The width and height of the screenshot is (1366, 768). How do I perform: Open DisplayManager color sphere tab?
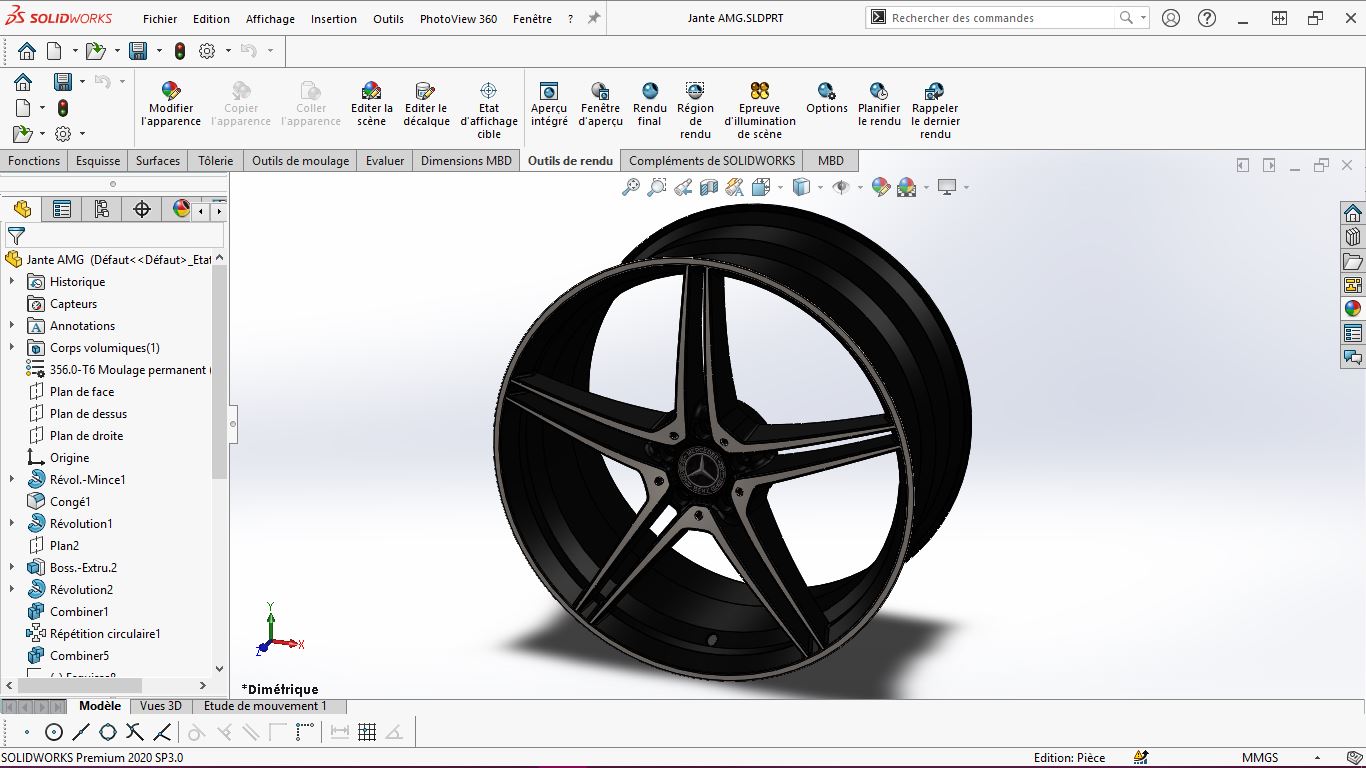tap(181, 209)
